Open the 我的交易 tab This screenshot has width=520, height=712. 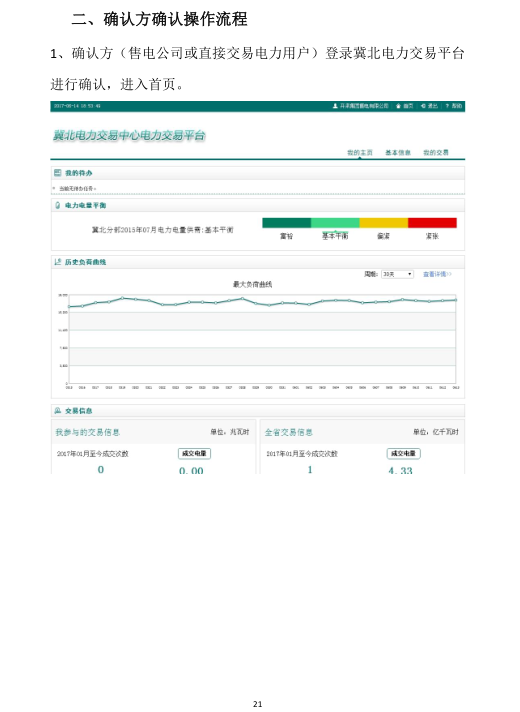tap(436, 153)
